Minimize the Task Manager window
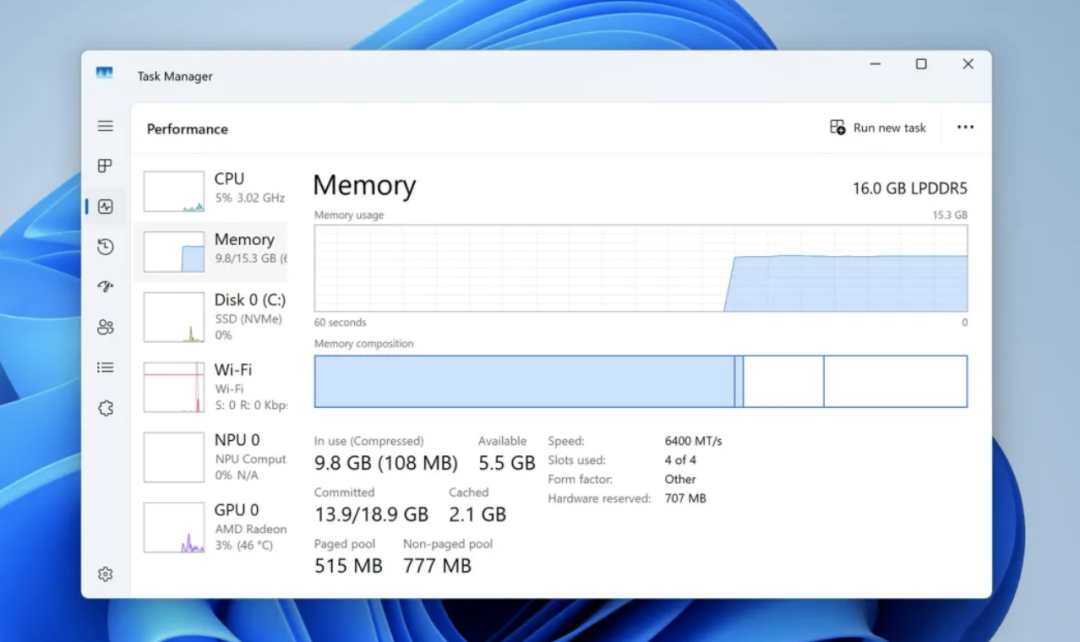This screenshot has width=1080, height=642. point(875,64)
